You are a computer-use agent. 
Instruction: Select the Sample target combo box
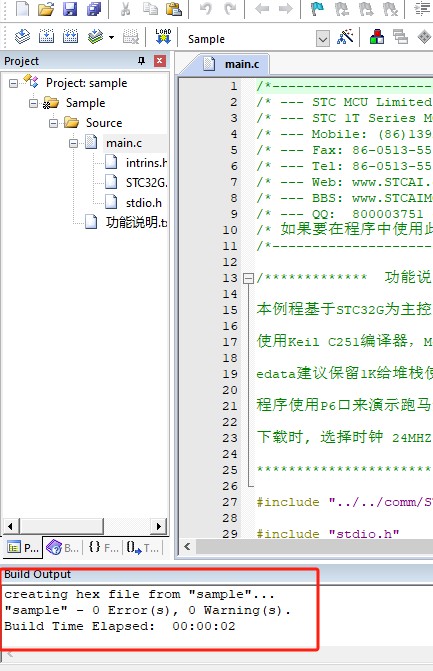(x=256, y=39)
